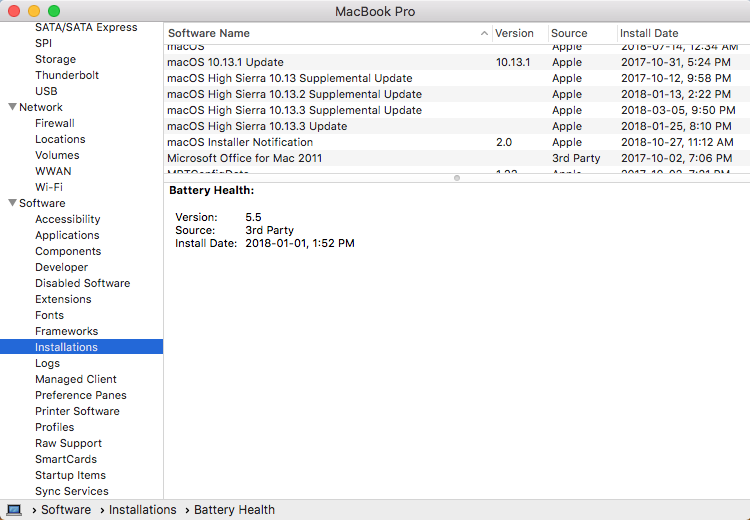Image resolution: width=750 pixels, height=520 pixels.
Task: Select the macOS High Sierra 10.13.3 Update row
Action: [457, 126]
